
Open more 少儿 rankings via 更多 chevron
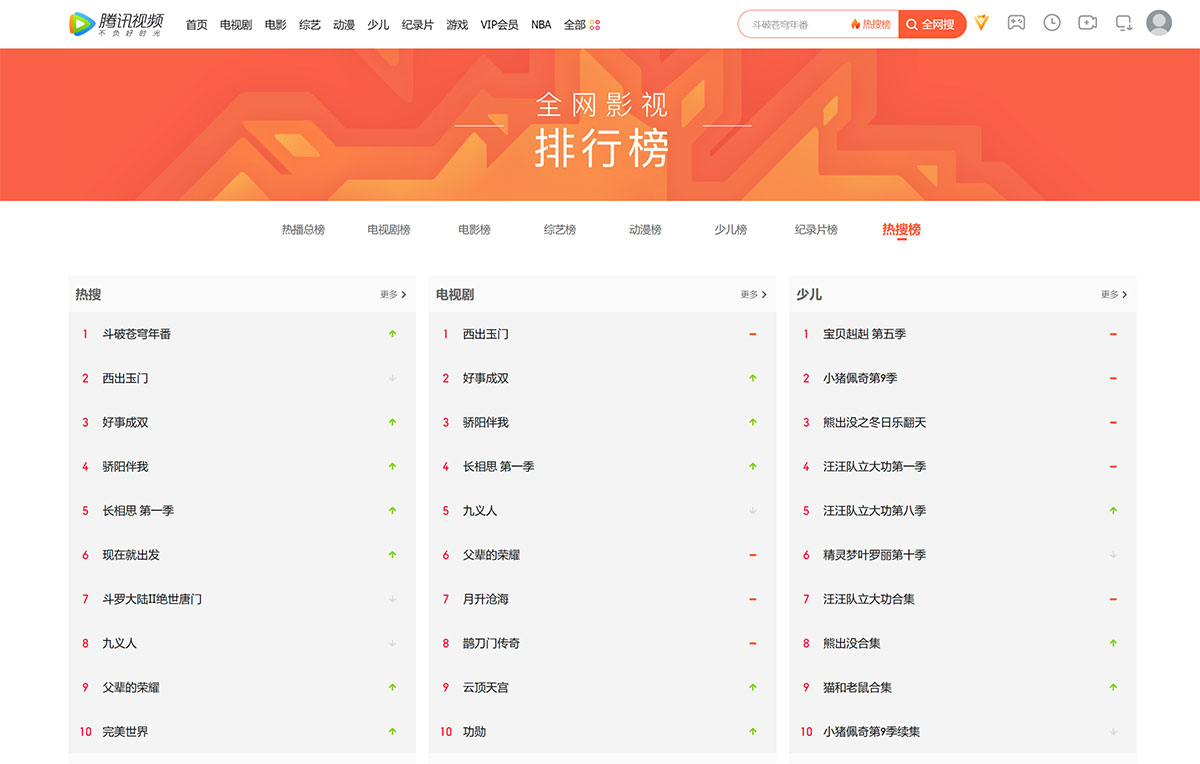point(1108,294)
